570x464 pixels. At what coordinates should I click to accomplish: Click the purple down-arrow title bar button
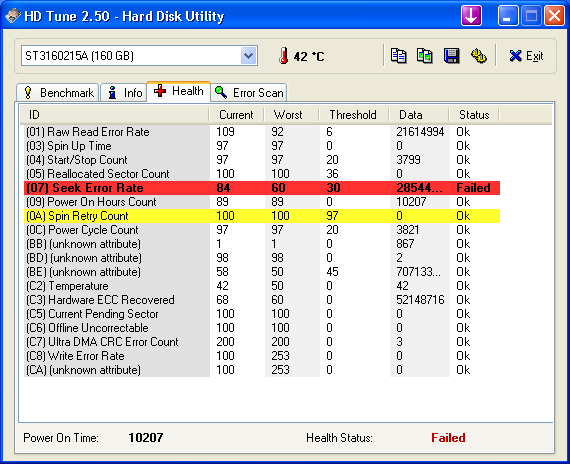[x=471, y=16]
